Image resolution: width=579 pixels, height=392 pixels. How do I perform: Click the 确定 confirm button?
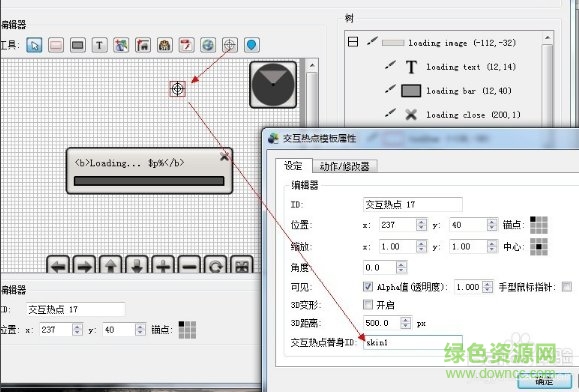[545, 381]
